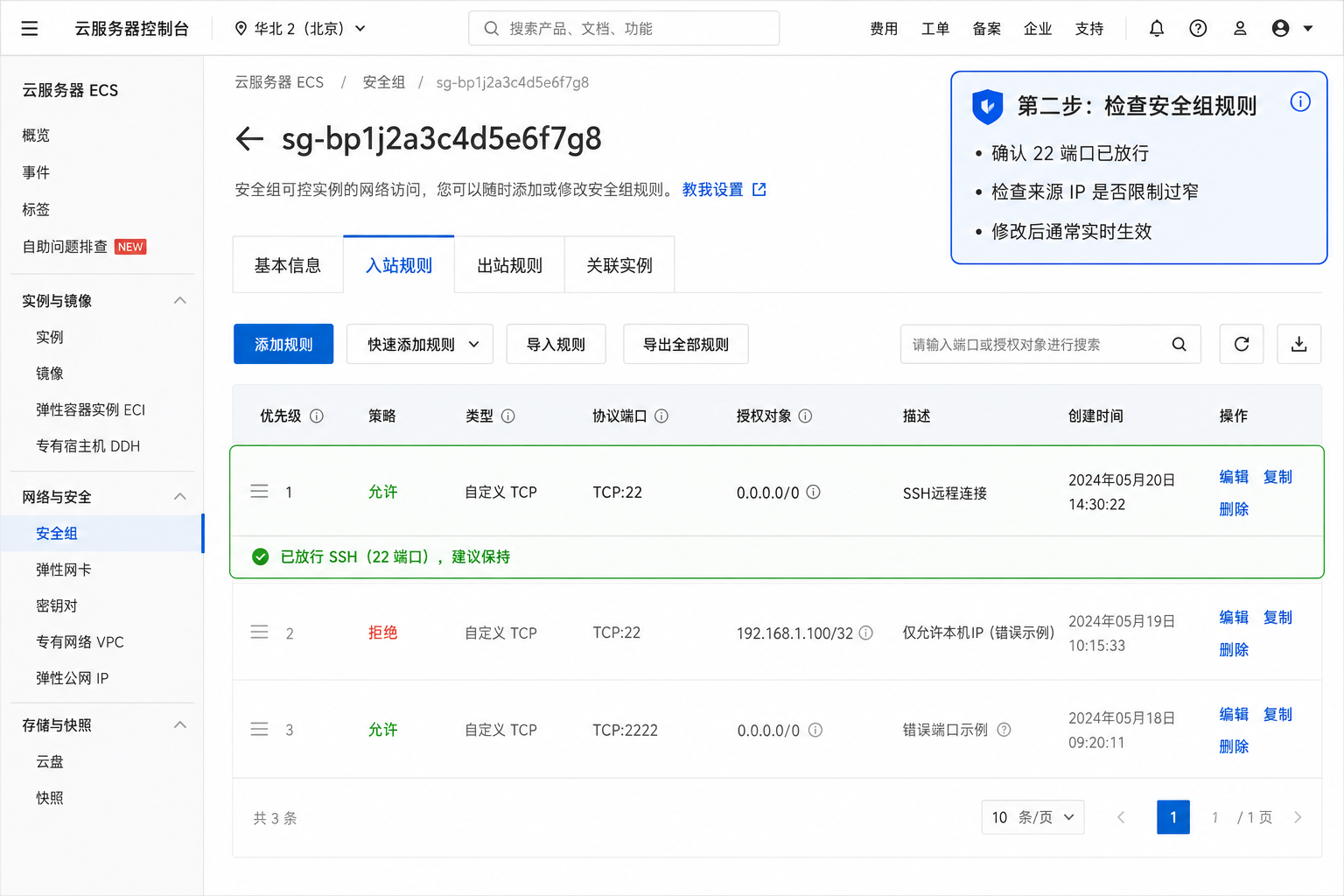Click the user outline icon in header
1344x896 pixels.
tap(1240, 29)
